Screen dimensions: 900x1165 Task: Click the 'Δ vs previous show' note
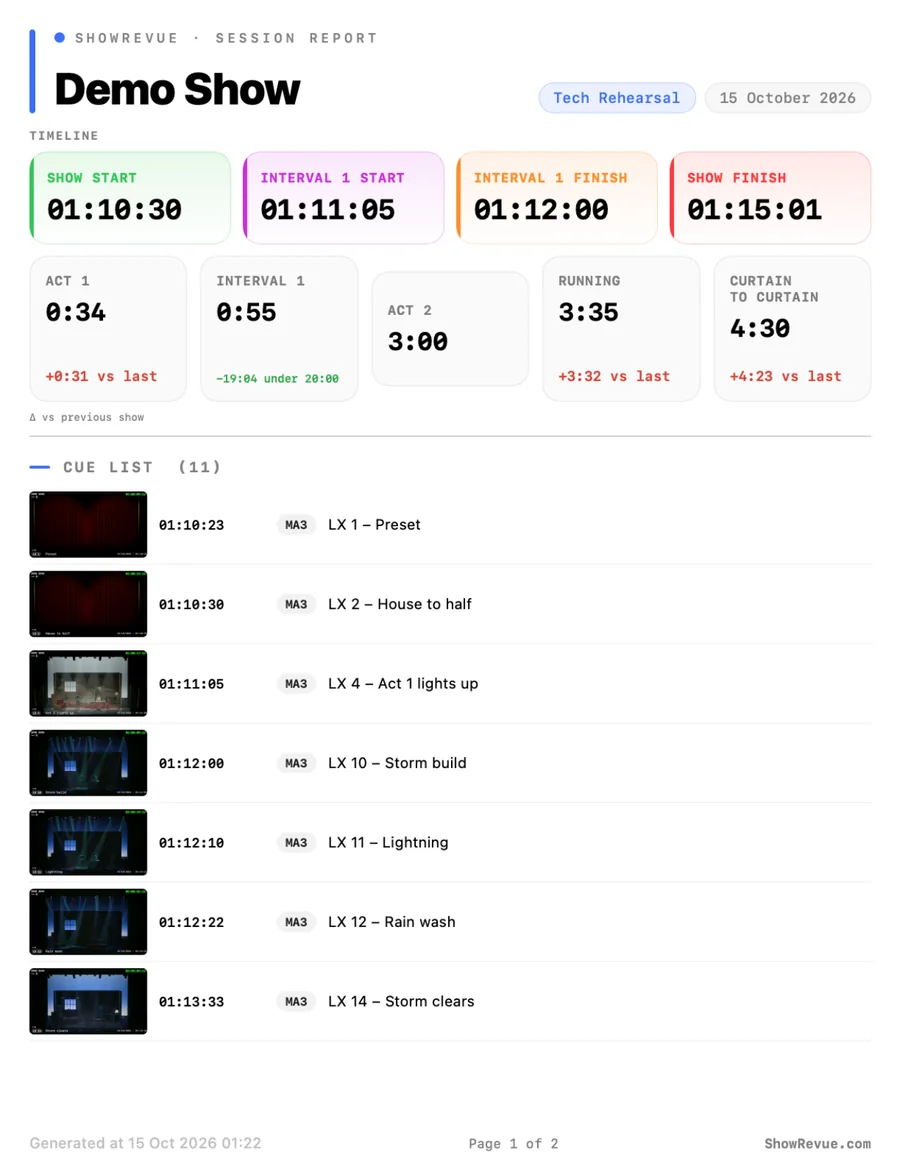pos(87,418)
